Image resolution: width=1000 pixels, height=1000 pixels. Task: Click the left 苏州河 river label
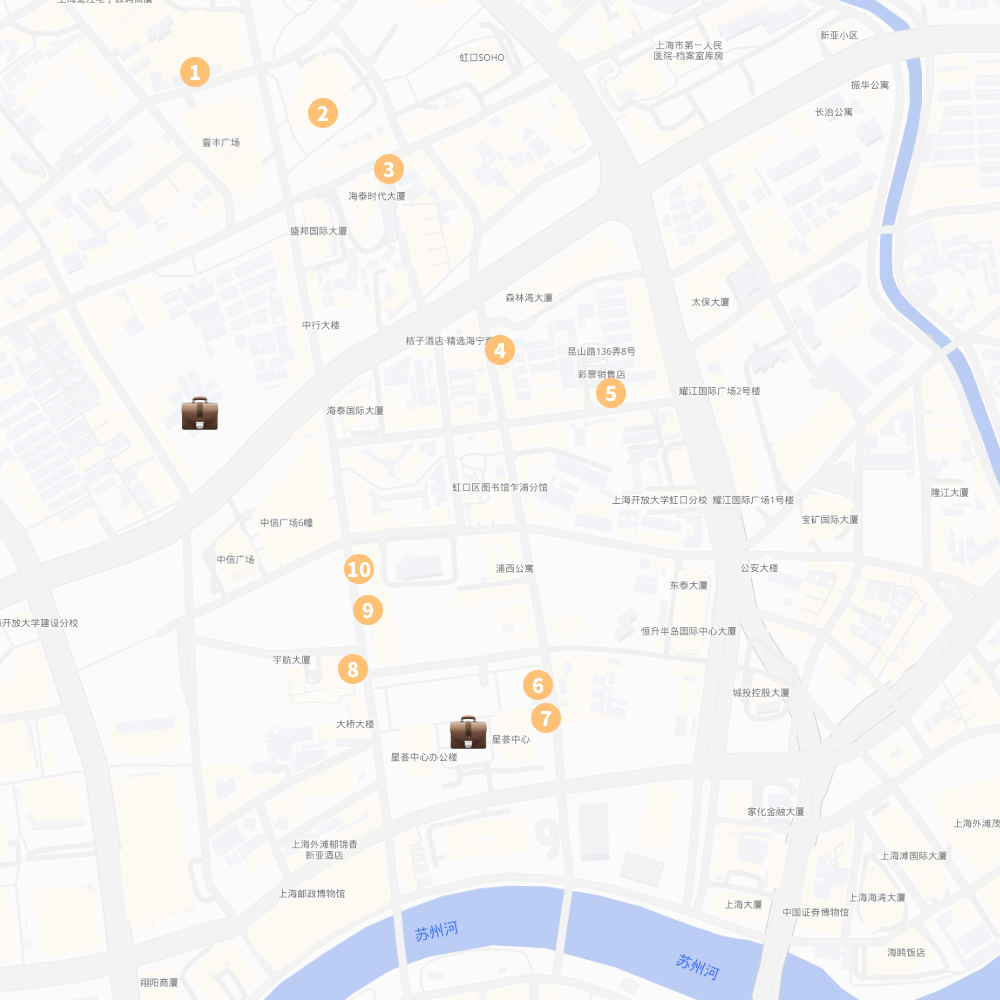436,931
